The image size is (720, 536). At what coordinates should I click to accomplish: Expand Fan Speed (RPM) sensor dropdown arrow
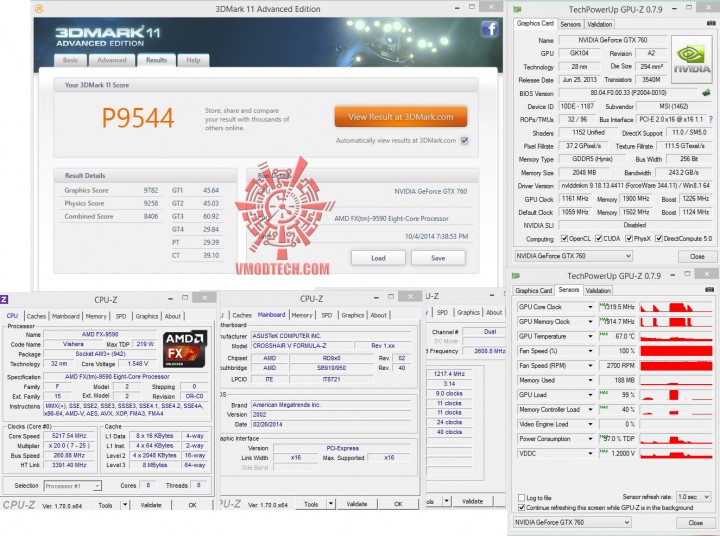coord(590,366)
